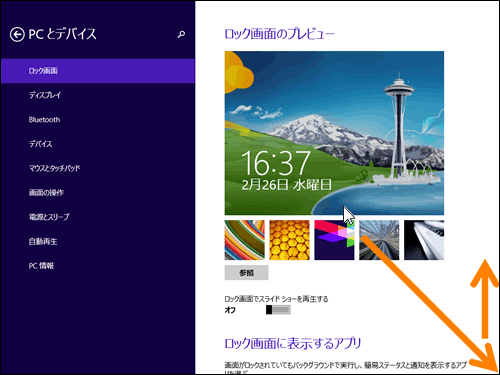The image size is (500, 375).
Task: Click the 参照 browse button
Action: point(246,273)
